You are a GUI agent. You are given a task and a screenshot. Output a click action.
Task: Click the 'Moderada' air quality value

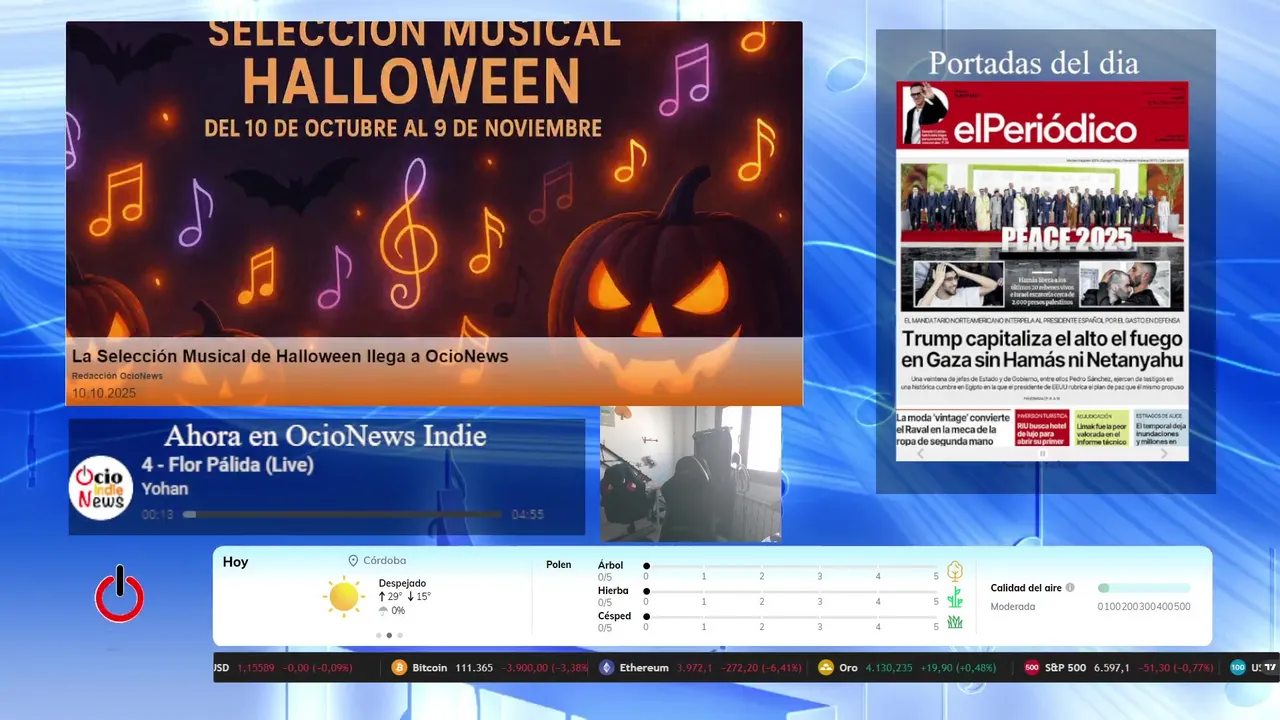tap(1012, 606)
